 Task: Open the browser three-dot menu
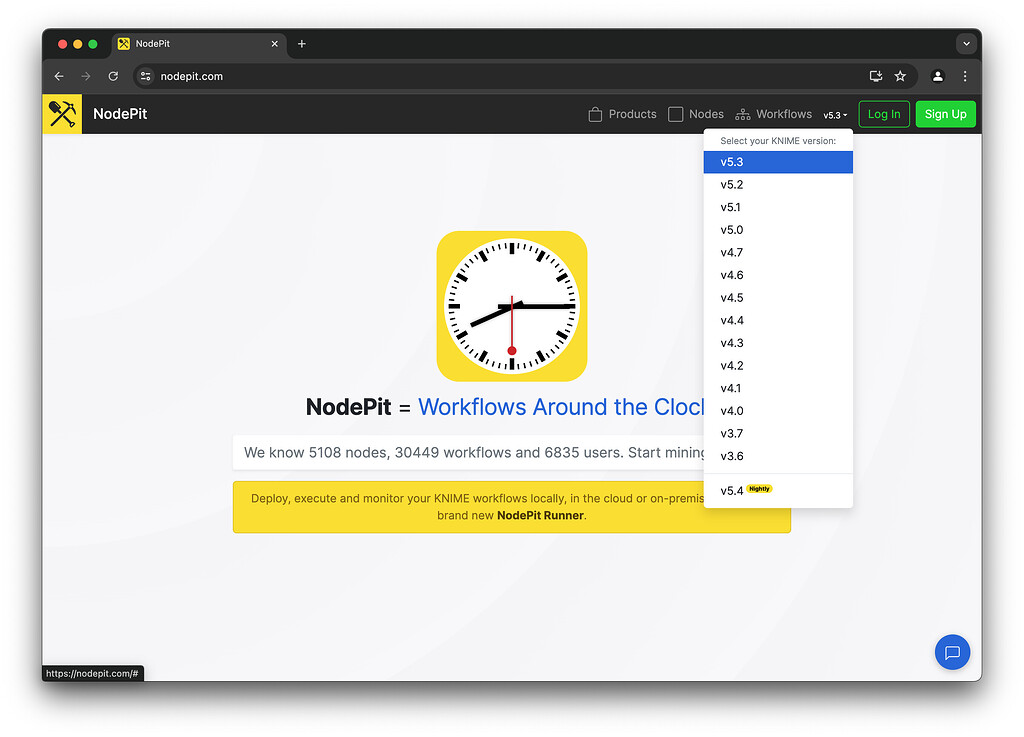pos(965,76)
